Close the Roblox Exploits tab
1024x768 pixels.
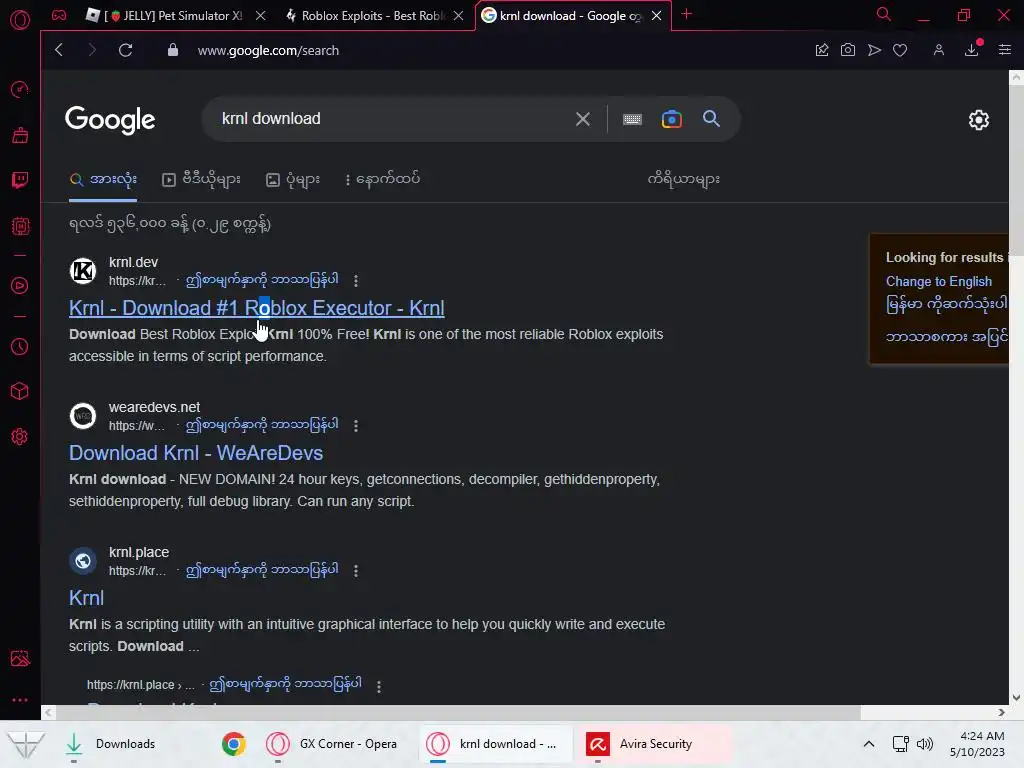(x=458, y=16)
